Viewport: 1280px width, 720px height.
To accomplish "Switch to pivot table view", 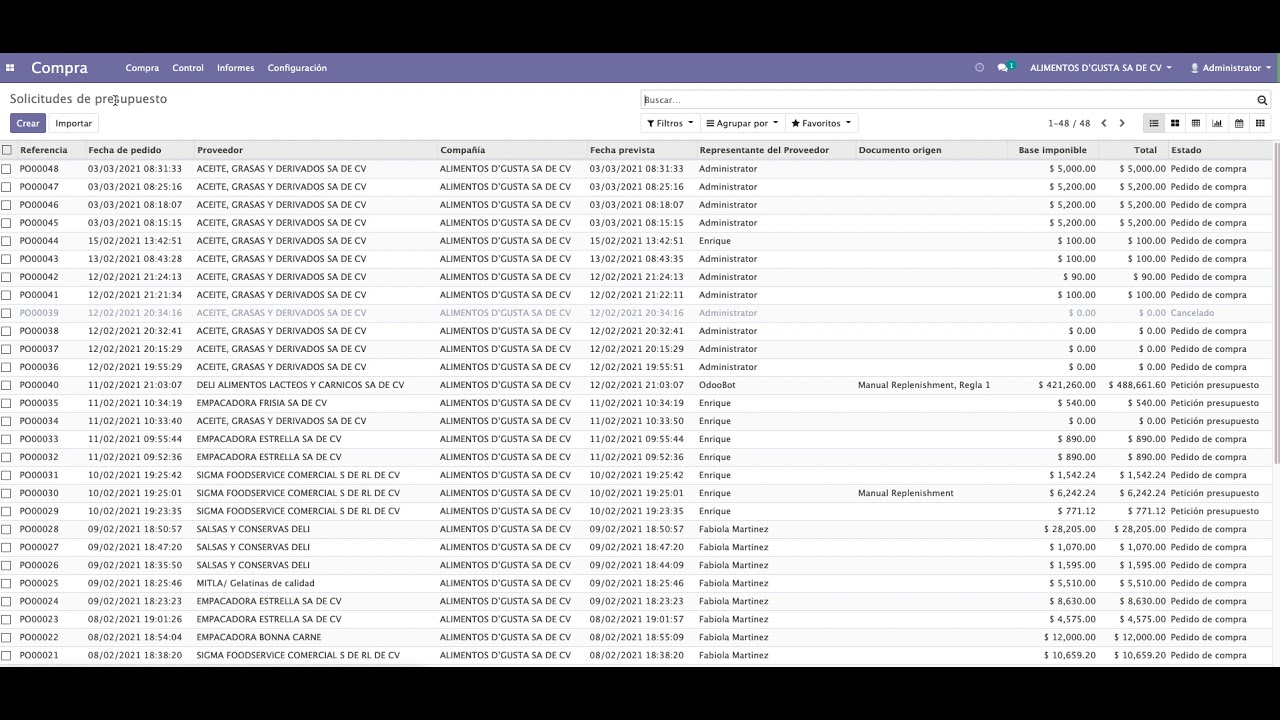I will tap(1196, 123).
